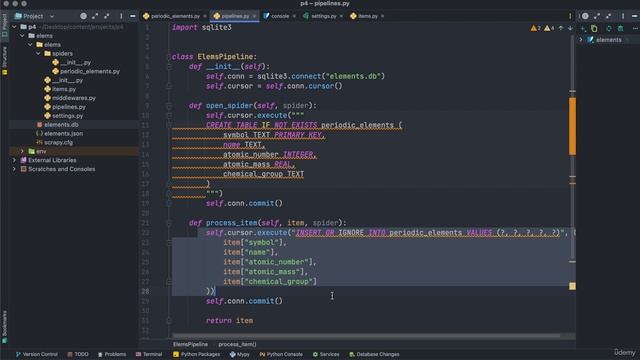
Task: Select middlewares.py in project tree
Action: point(70,98)
